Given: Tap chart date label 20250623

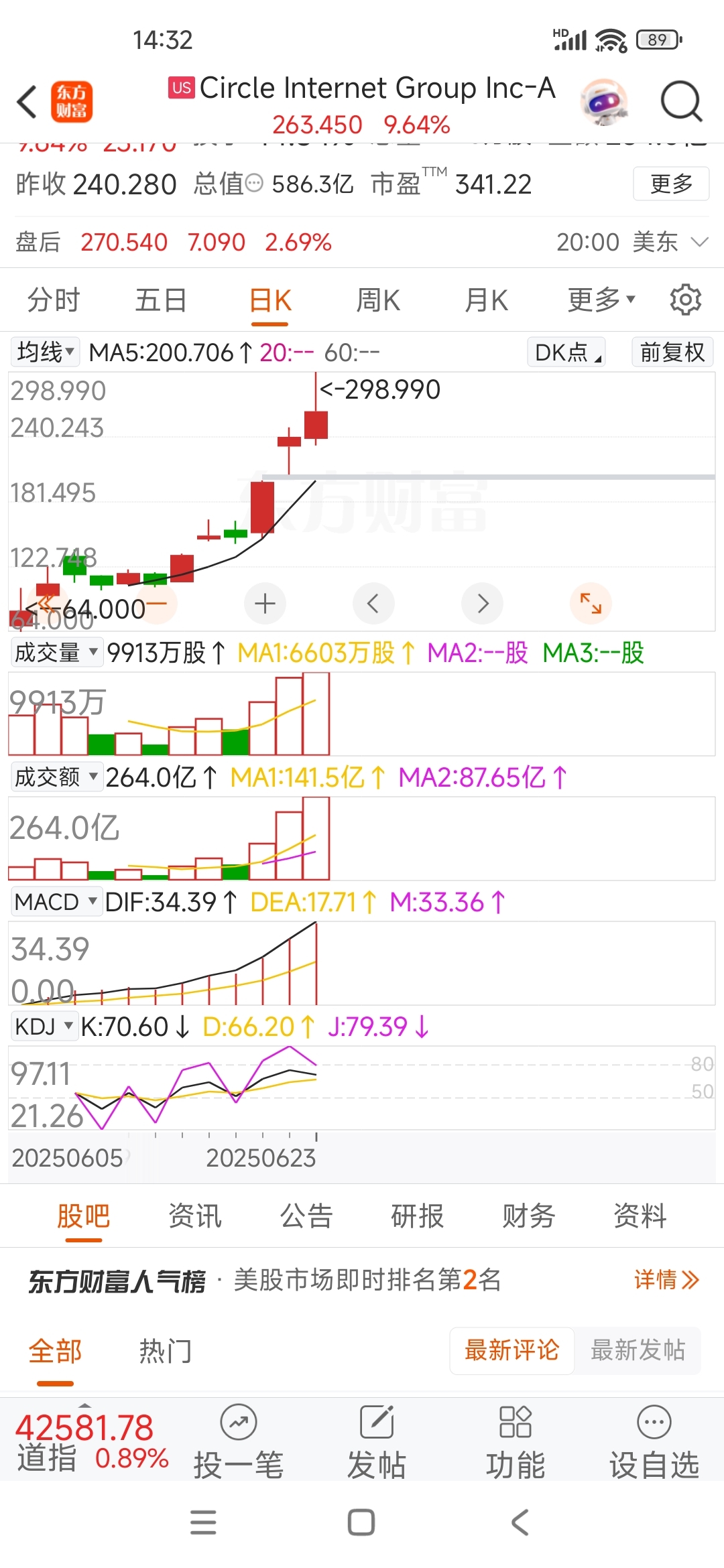Looking at the screenshot, I should tap(261, 1158).
